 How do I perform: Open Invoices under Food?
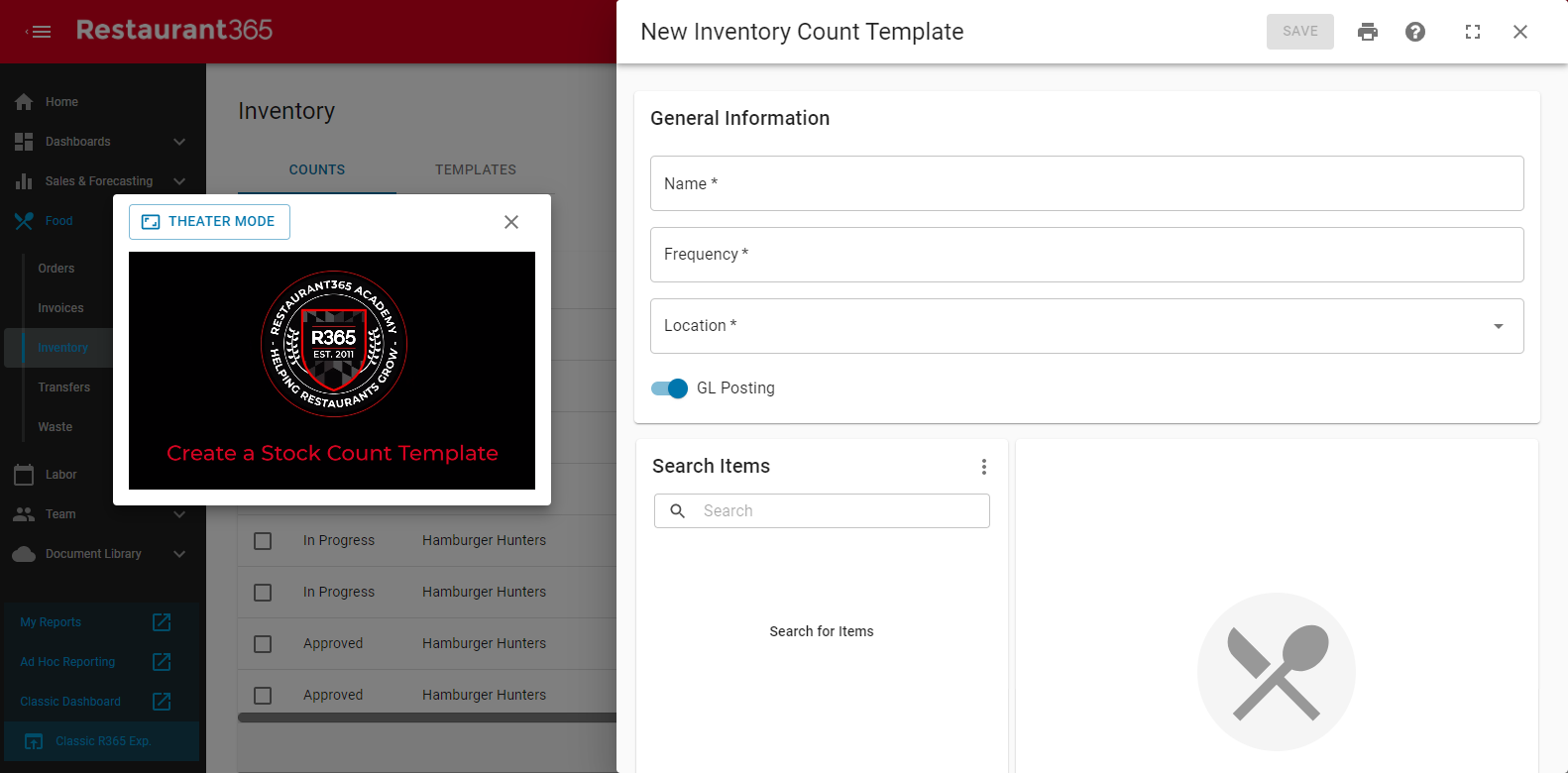pyautogui.click(x=60, y=308)
